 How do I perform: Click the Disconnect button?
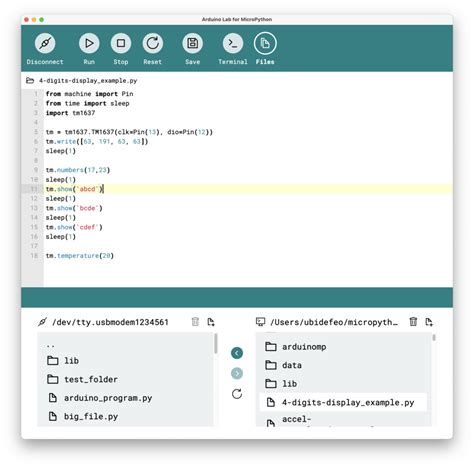(45, 43)
